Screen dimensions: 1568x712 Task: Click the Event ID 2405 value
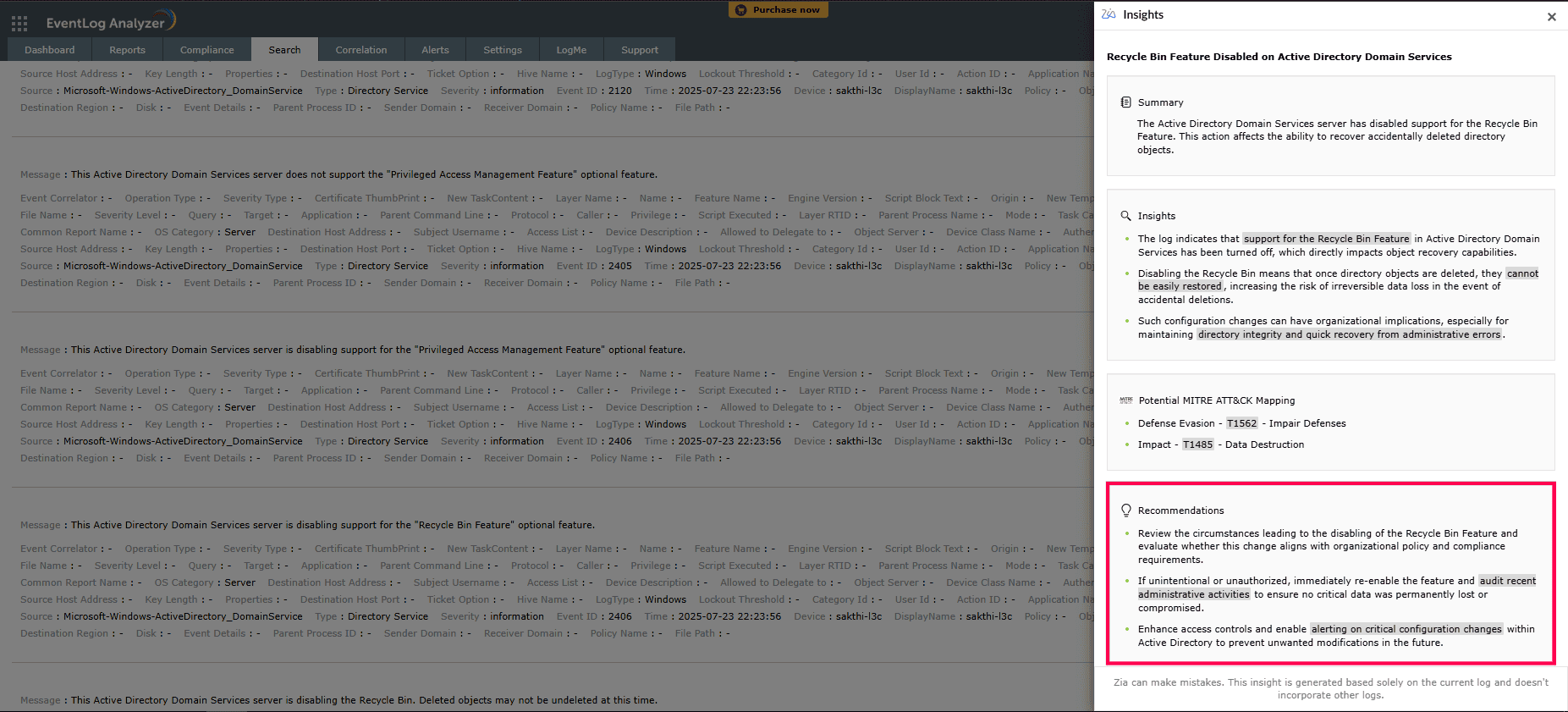click(620, 266)
